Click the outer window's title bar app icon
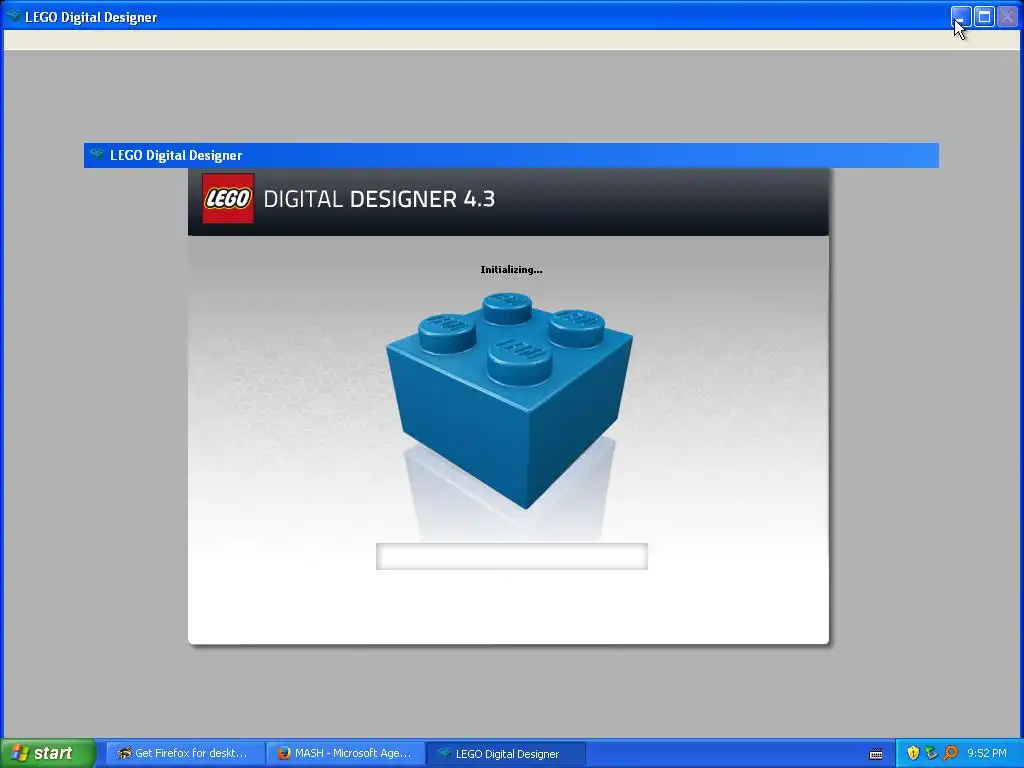The image size is (1024, 768). tap(13, 16)
